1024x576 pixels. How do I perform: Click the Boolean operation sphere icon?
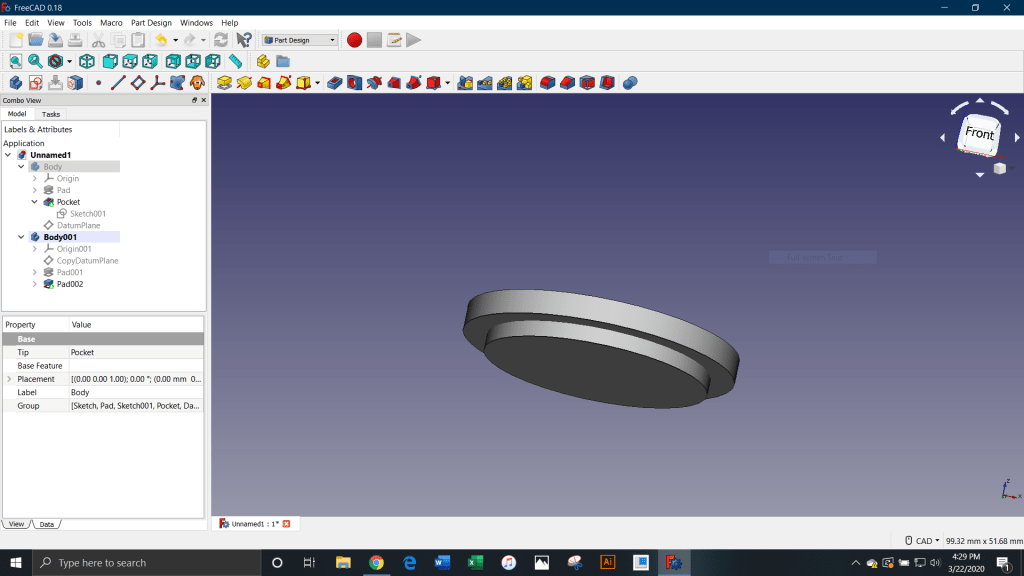point(630,83)
